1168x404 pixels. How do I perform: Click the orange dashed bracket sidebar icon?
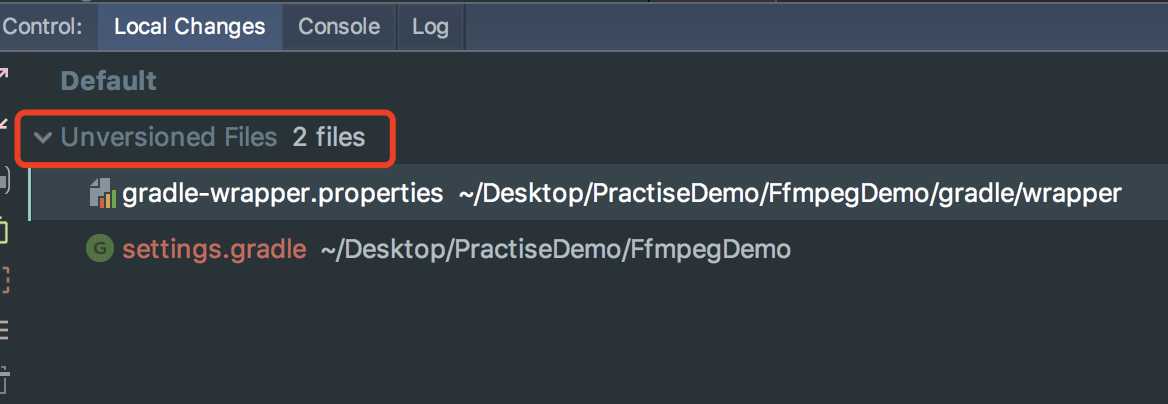click(x=4, y=279)
